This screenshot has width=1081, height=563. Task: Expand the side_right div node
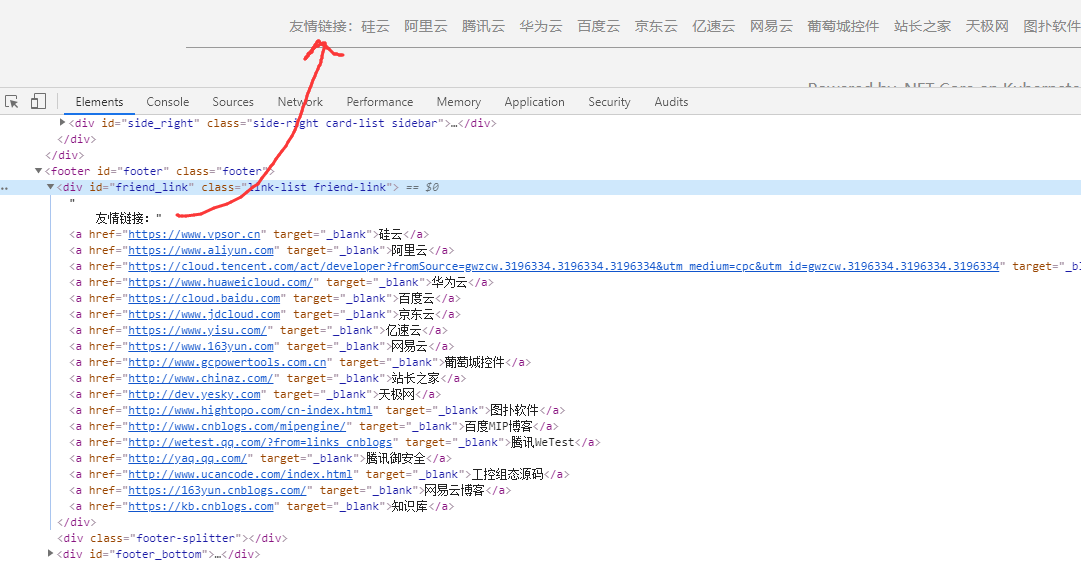click(x=63, y=123)
